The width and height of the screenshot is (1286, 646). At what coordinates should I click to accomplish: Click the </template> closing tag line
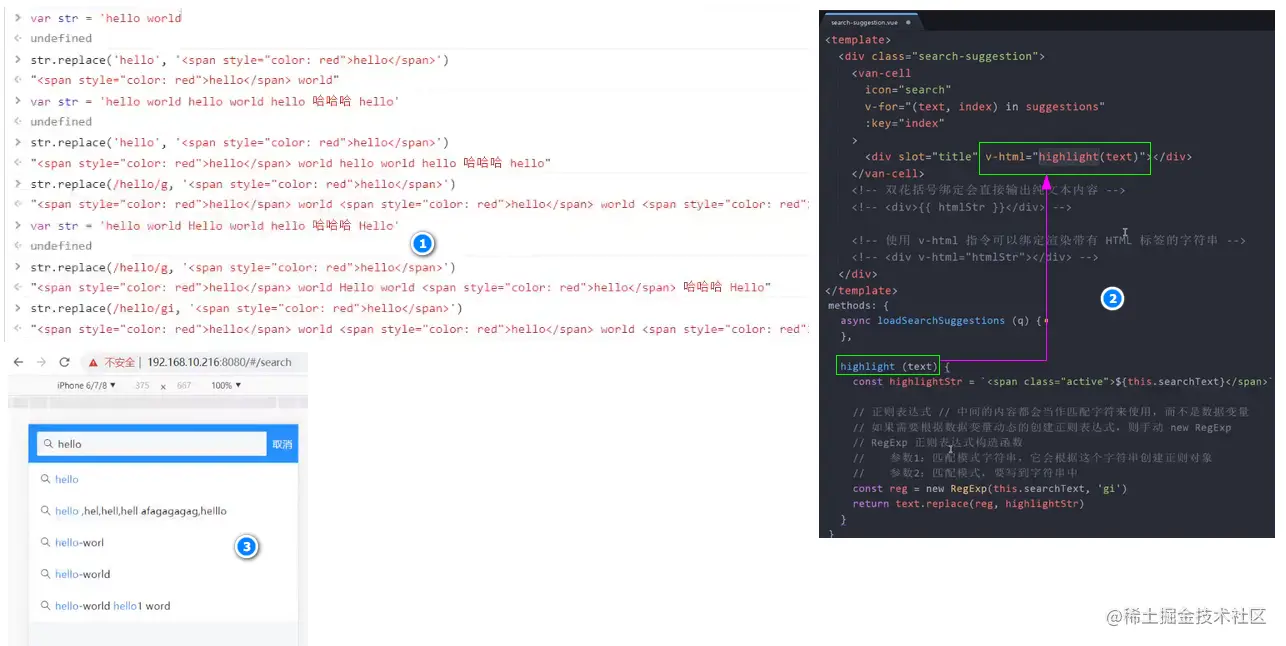click(x=859, y=291)
